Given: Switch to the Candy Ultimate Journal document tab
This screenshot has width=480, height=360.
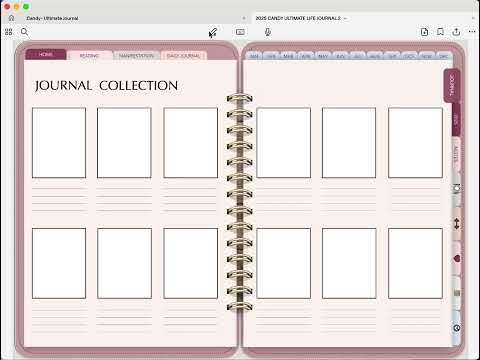Looking at the screenshot, I should pyautogui.click(x=127, y=18).
